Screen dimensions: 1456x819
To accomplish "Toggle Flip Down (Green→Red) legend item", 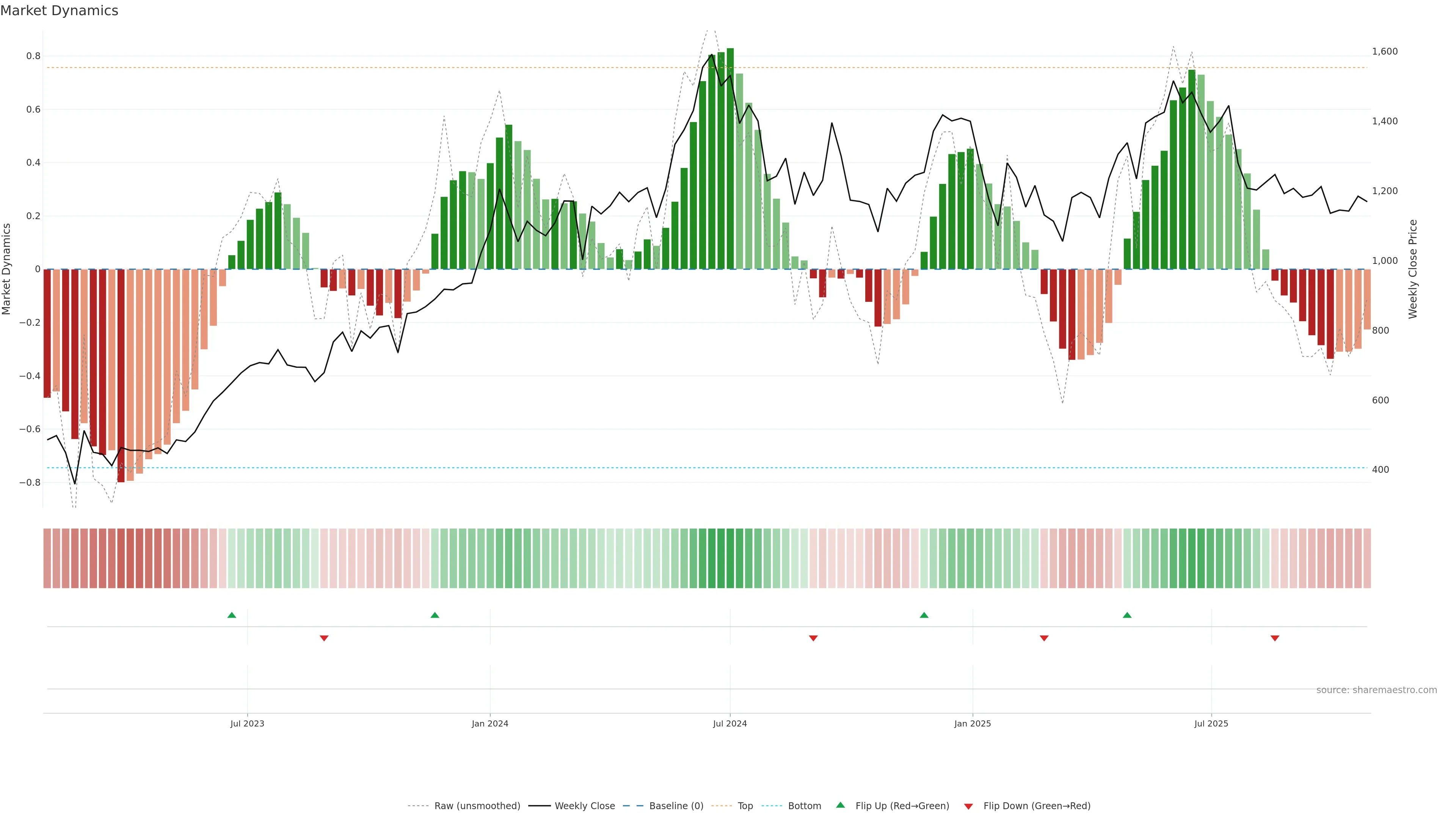I will [1037, 806].
